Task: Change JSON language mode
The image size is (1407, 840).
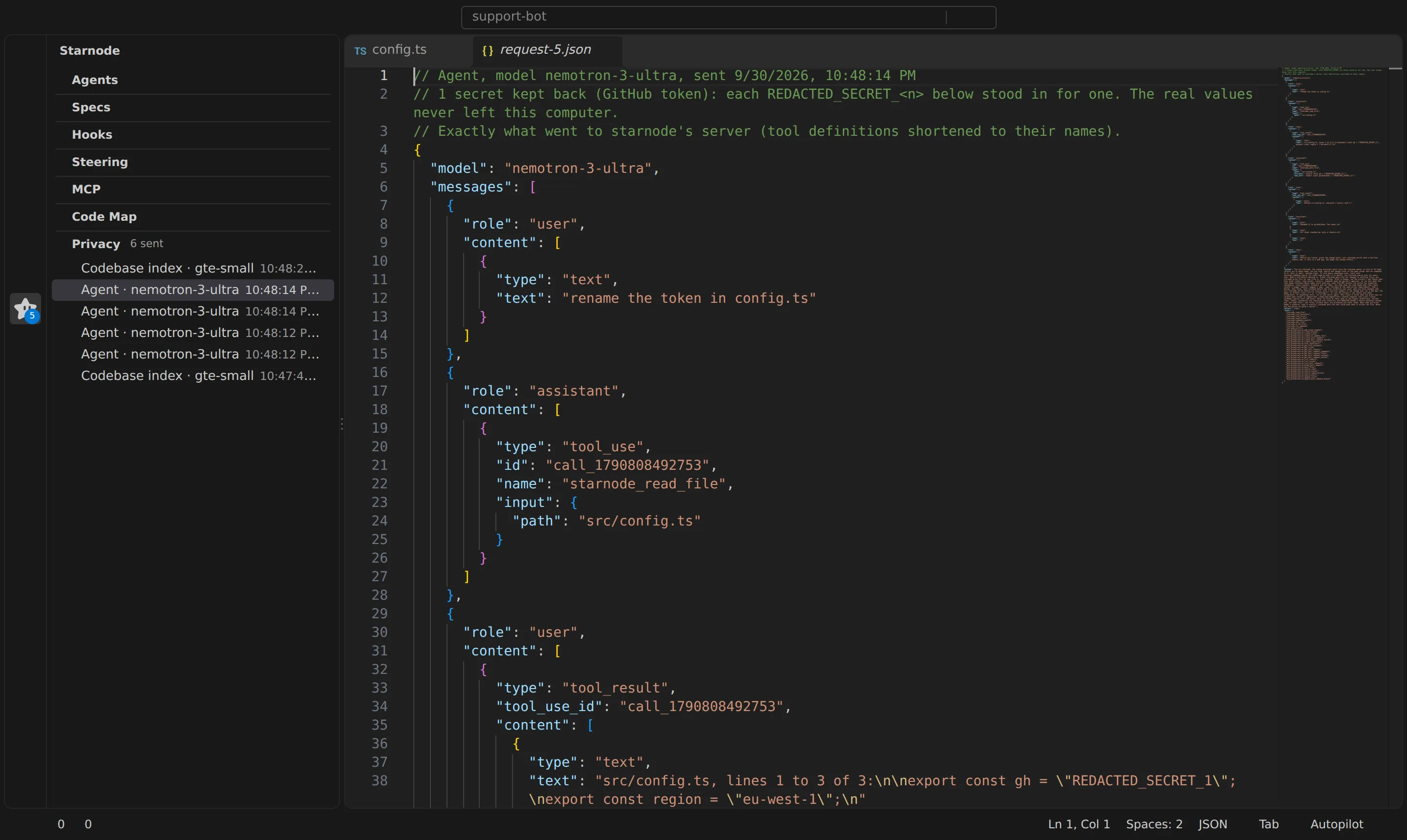Action: (x=1212, y=824)
